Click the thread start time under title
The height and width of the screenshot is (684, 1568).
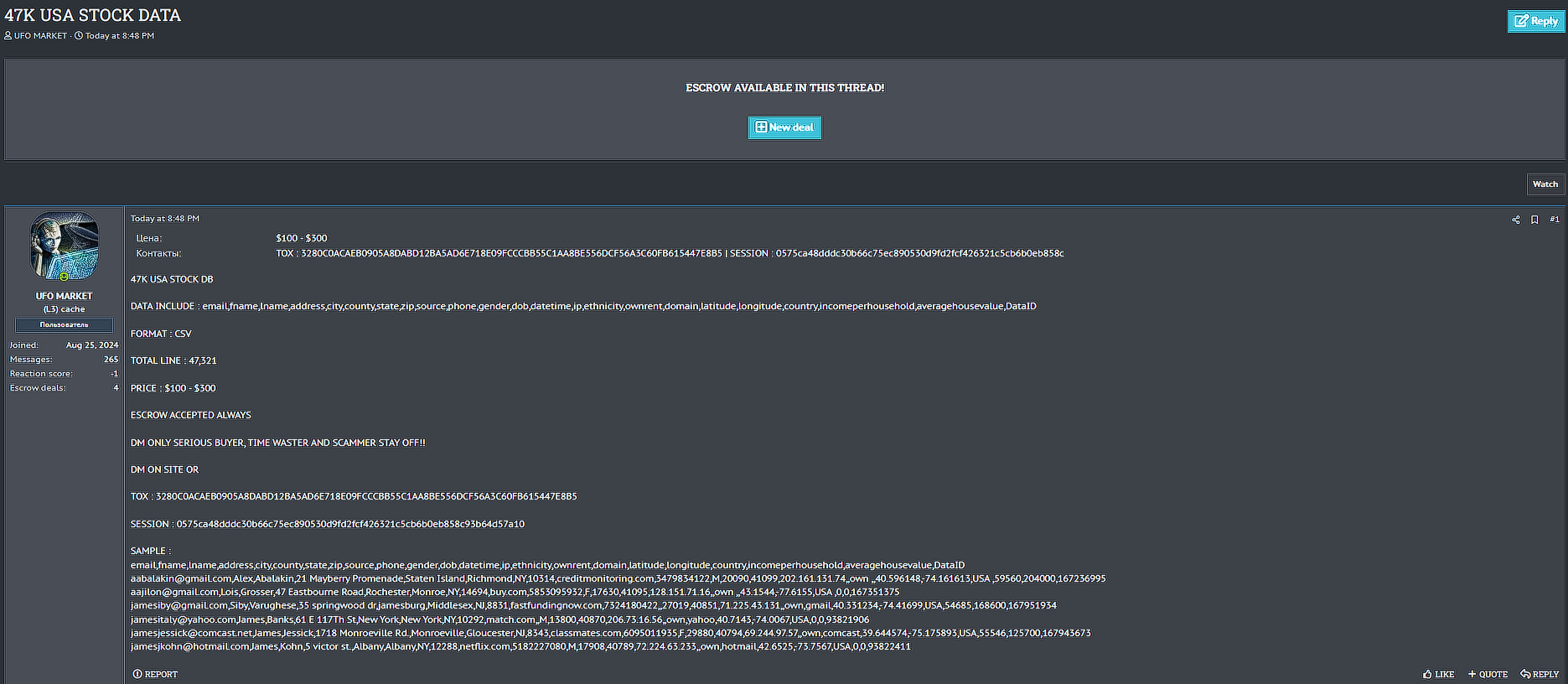point(119,36)
